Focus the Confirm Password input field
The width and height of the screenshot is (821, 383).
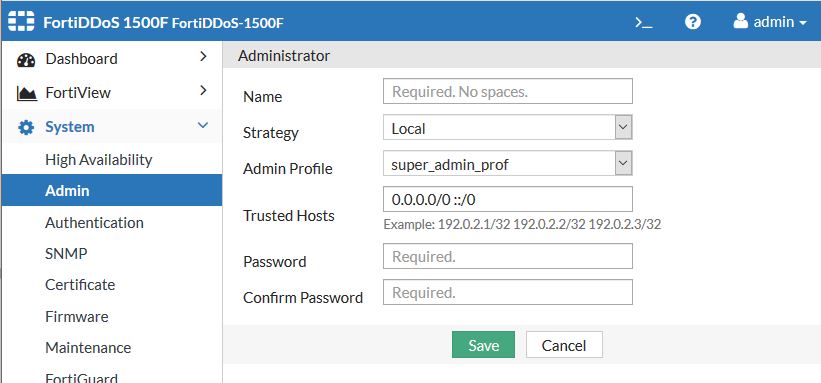tap(507, 292)
